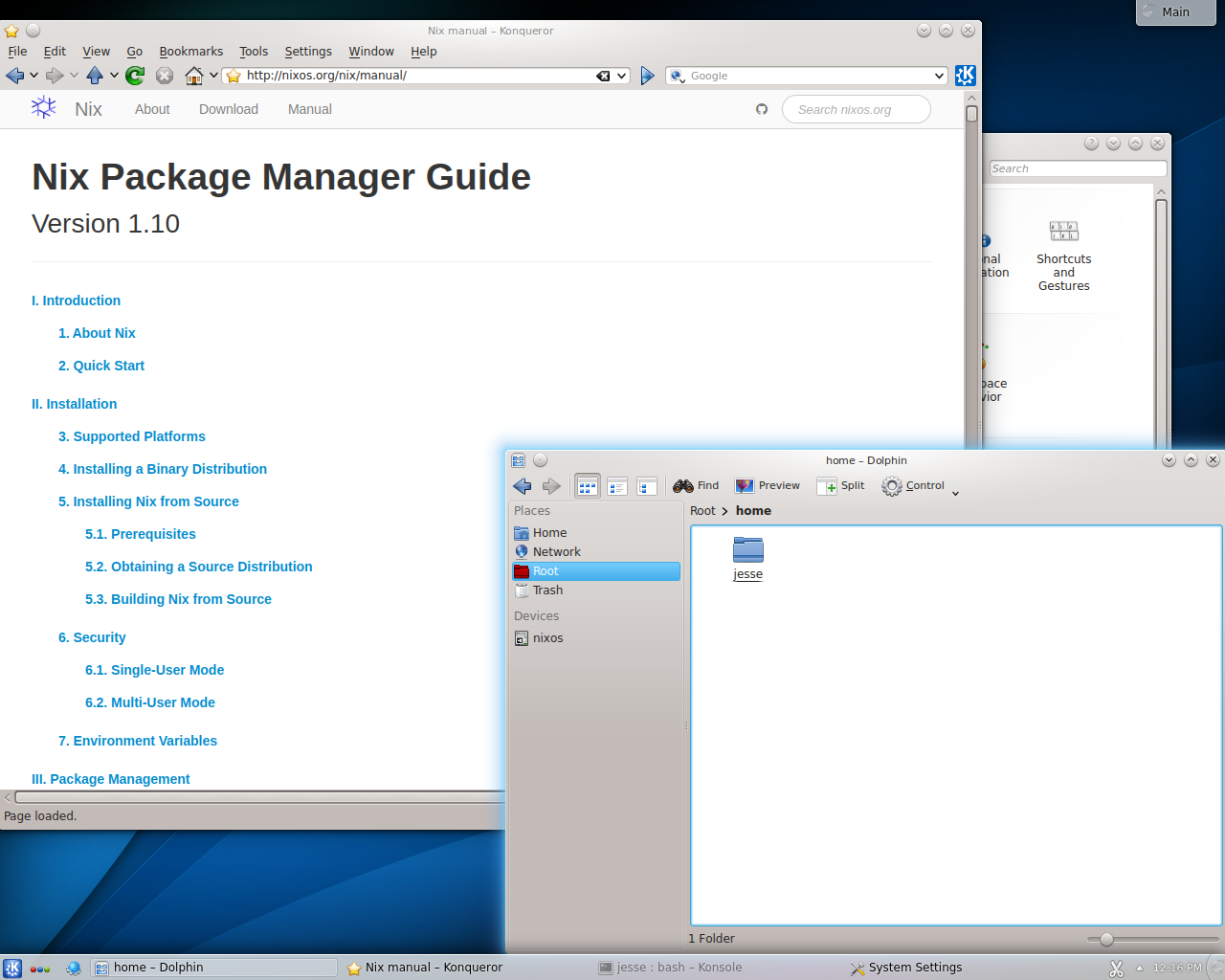Image resolution: width=1225 pixels, height=980 pixels.
Task: Open Shortcuts and Gestures in System Settings
Action: [x=1063, y=256]
